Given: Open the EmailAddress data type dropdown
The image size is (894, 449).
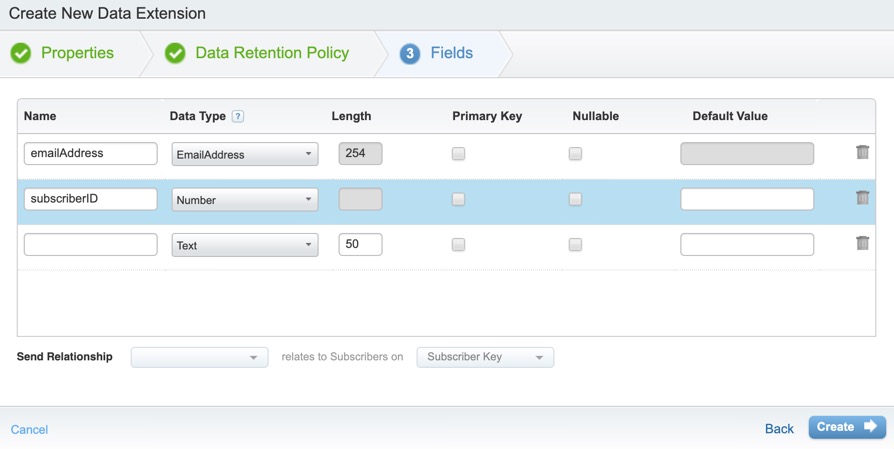Looking at the screenshot, I should coord(245,154).
